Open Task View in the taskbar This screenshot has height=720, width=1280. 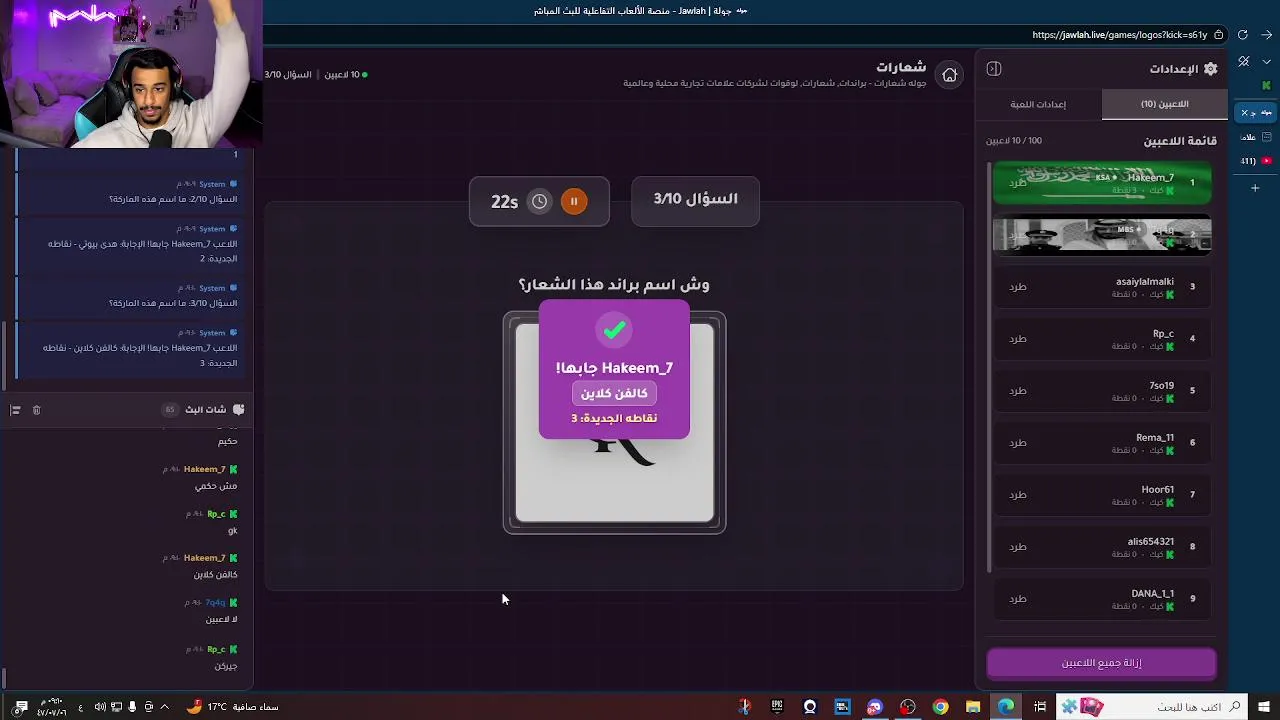(1040, 707)
